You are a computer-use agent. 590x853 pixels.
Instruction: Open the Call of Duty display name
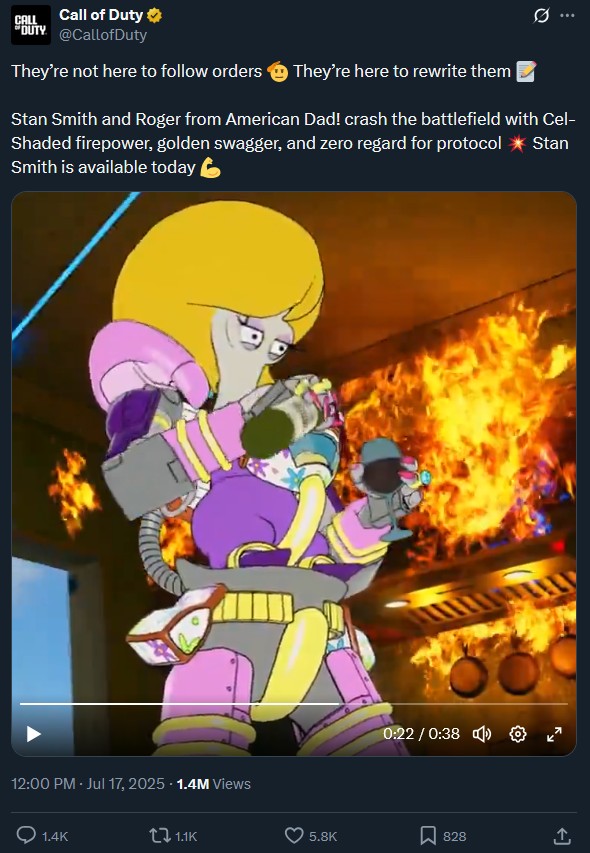pos(101,15)
